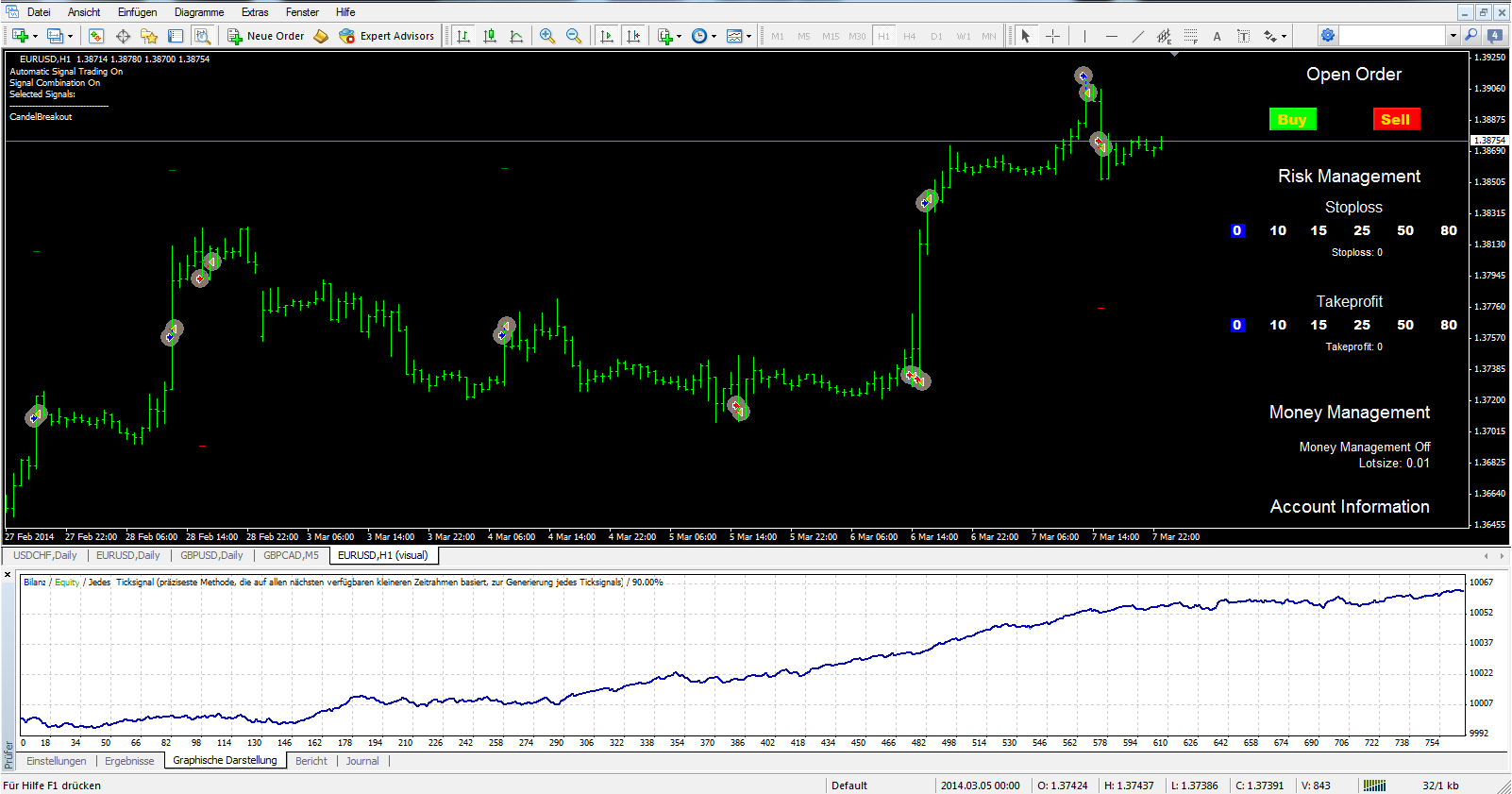This screenshot has height=794, width=1512.
Task: Set Stoploss to 25
Action: point(1361,230)
